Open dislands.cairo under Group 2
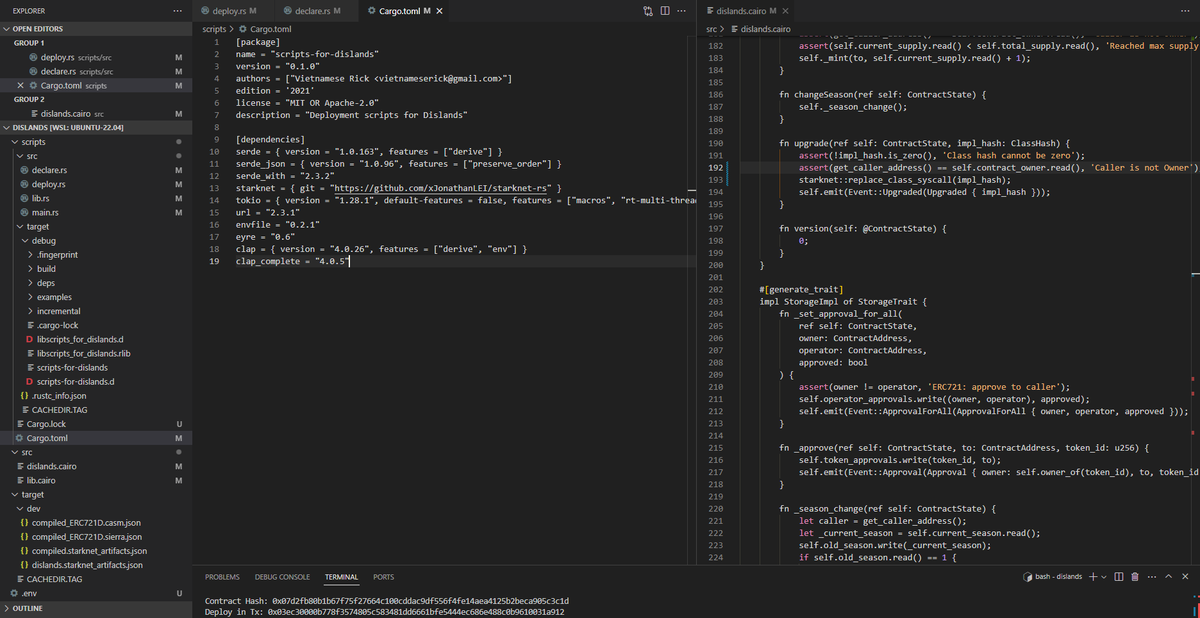Viewport: 1200px width, 618px height. pos(96,114)
